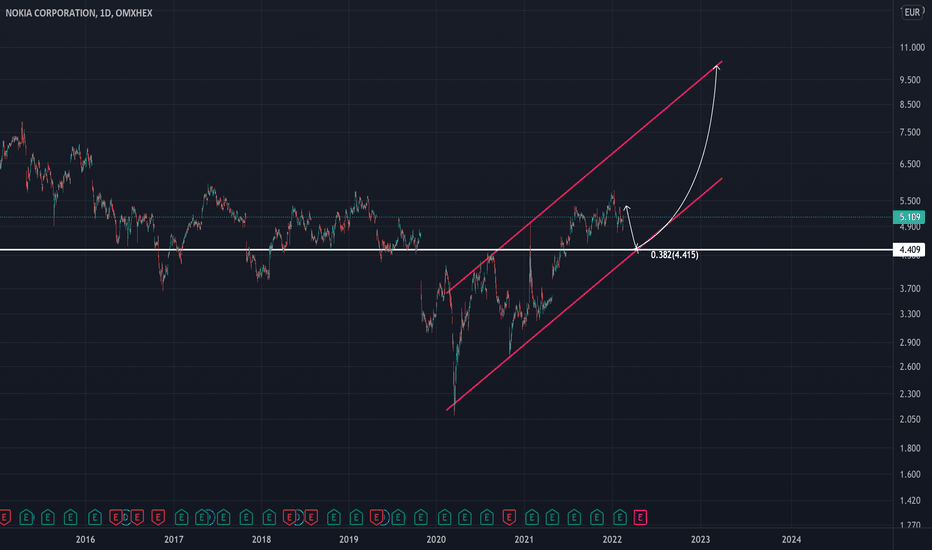Click the 0.382(4.415) Fibonacci label
The height and width of the screenshot is (550, 932).
tap(675, 255)
